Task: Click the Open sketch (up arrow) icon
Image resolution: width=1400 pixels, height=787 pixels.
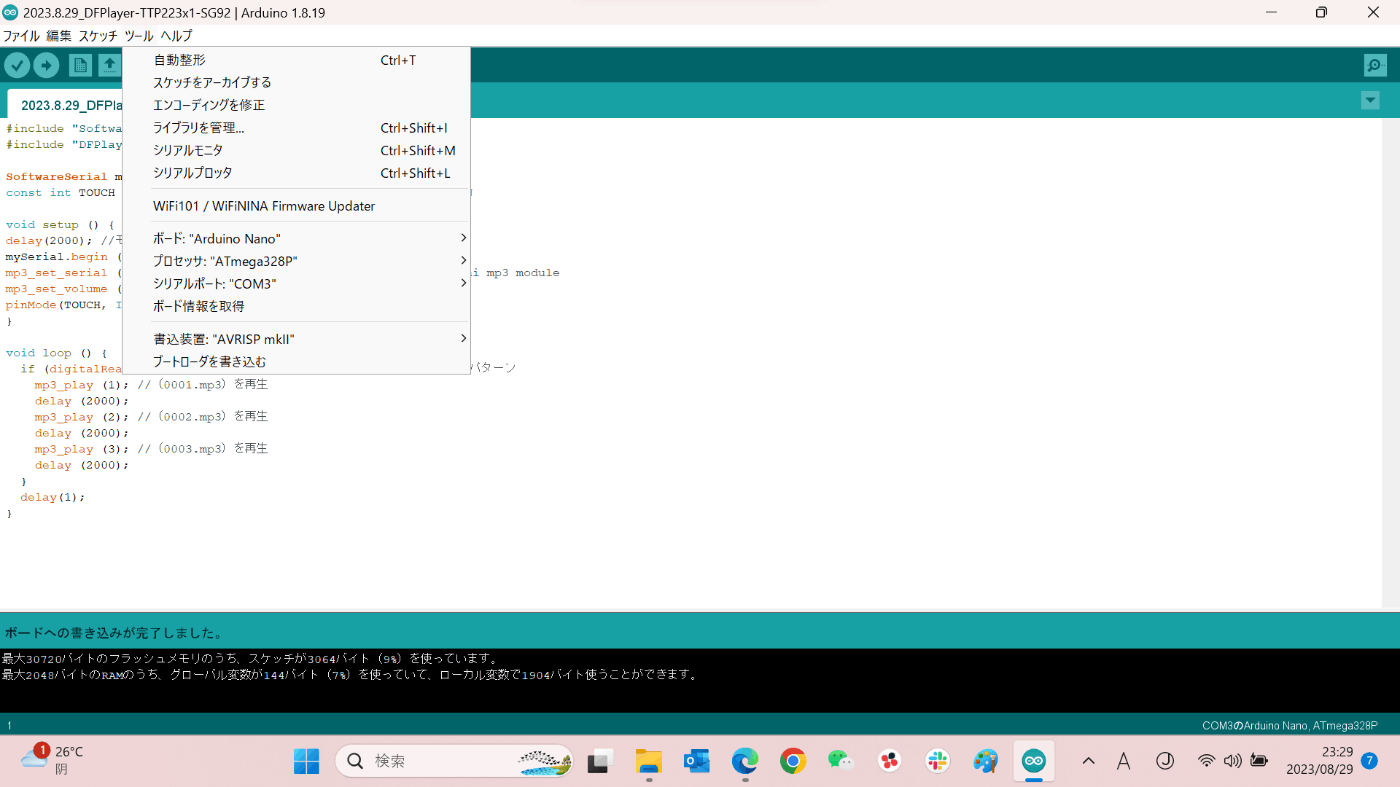Action: tap(109, 65)
